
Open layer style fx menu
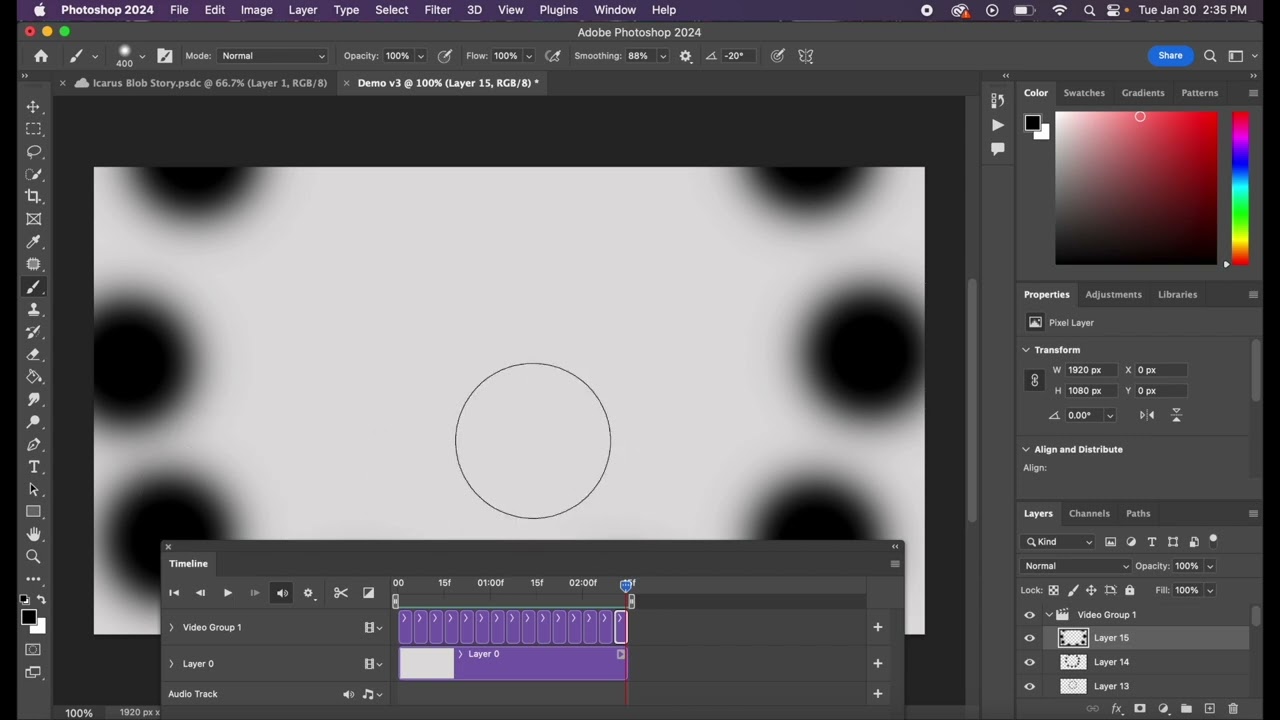(1117, 709)
